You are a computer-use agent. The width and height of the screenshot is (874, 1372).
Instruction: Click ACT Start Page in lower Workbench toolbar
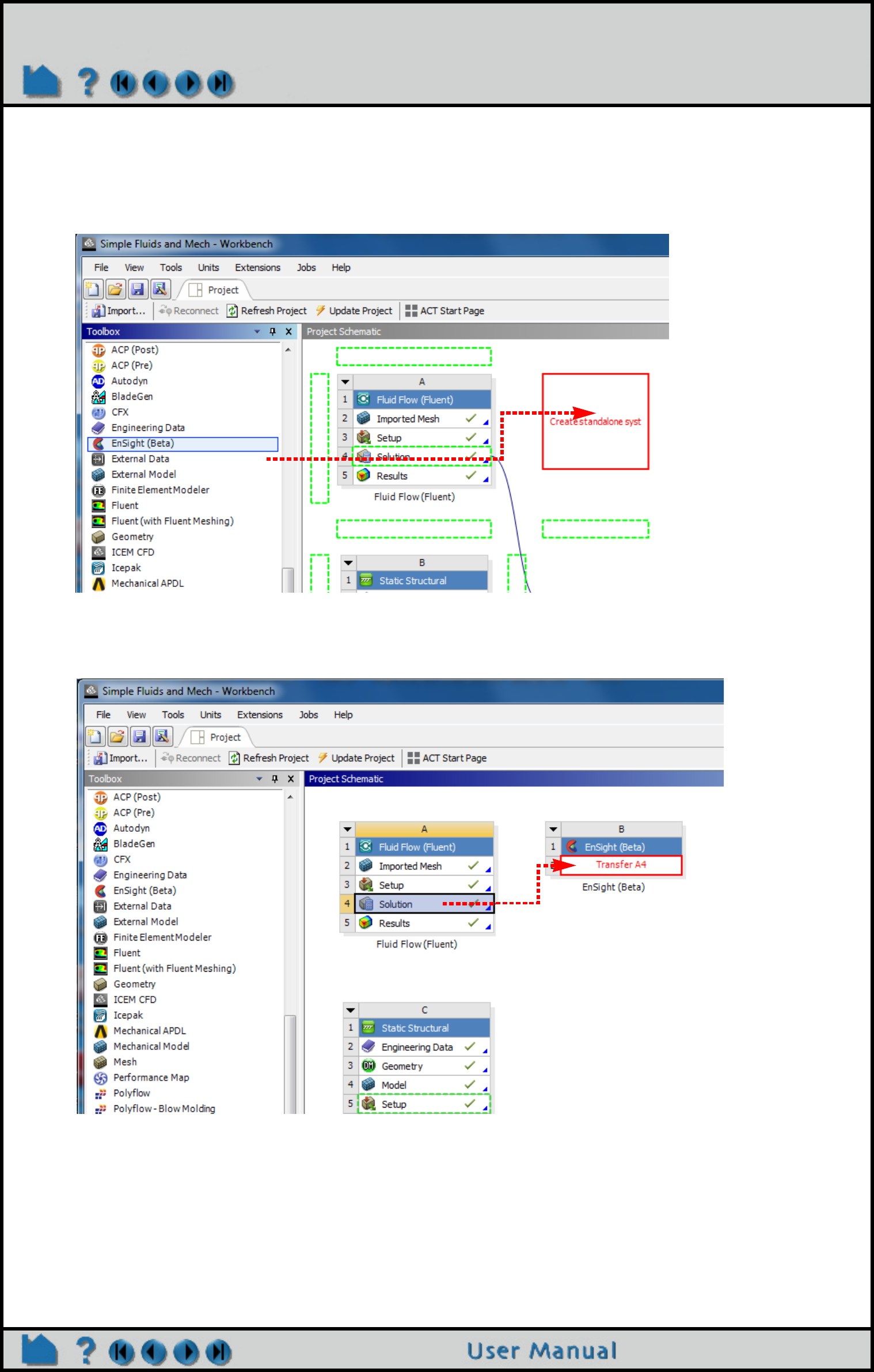[447, 758]
